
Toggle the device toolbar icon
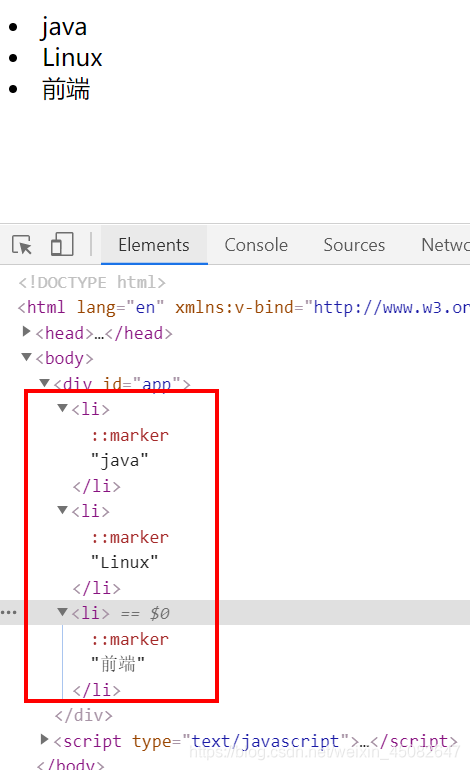[62, 244]
